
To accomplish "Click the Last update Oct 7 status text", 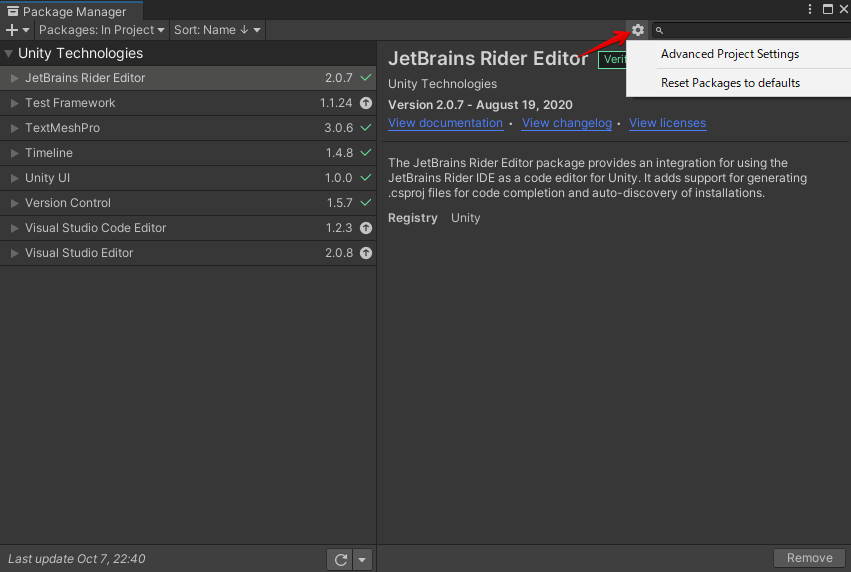I will (77, 558).
